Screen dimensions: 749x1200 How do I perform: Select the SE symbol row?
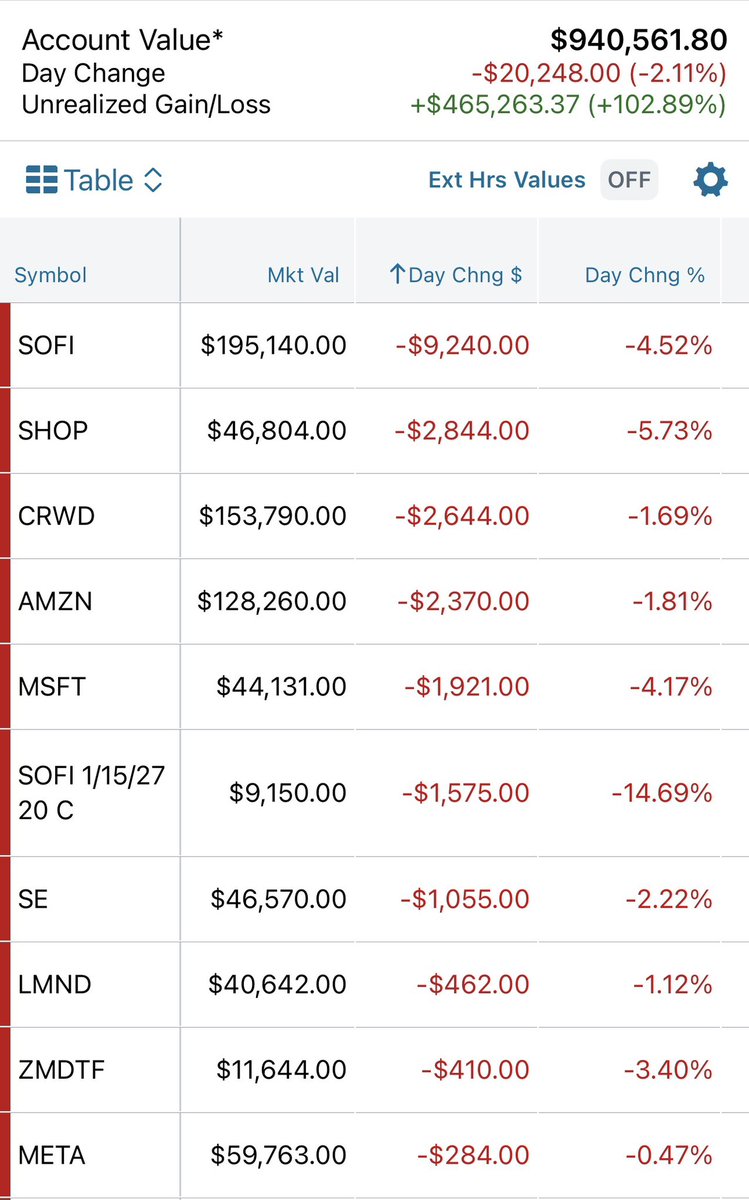tap(374, 899)
